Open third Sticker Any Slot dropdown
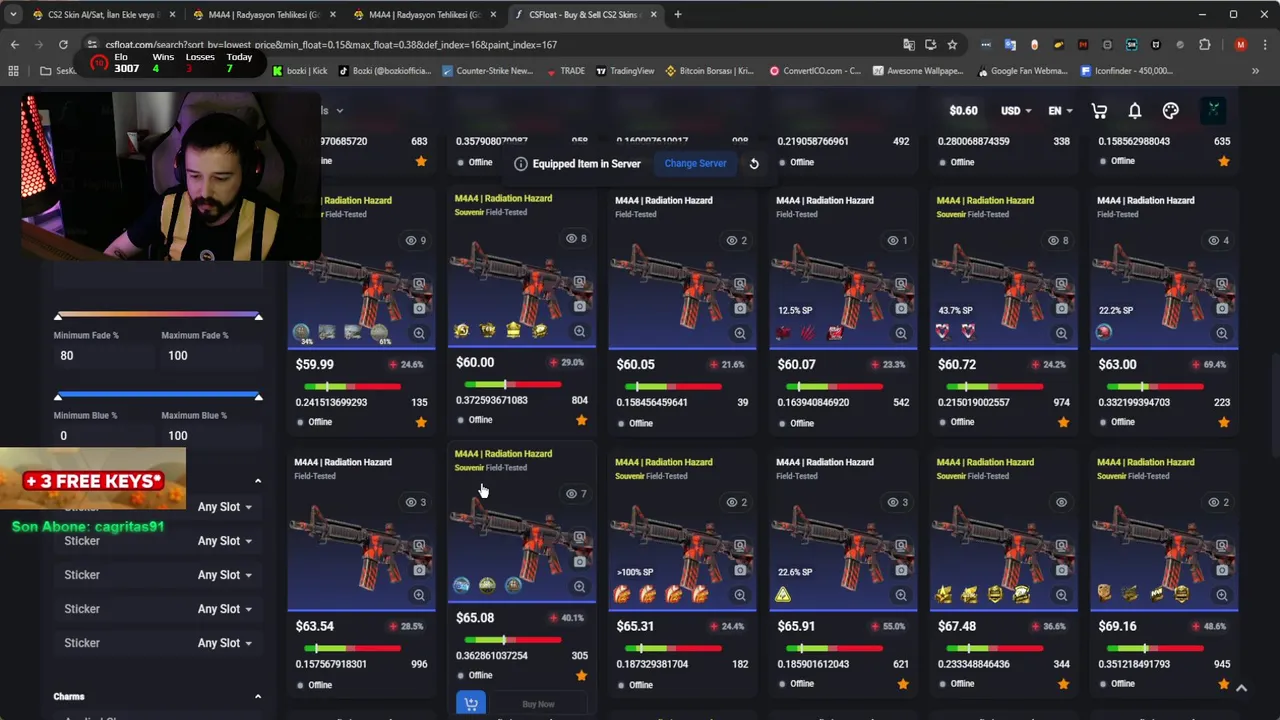Screen dimensions: 1280x720 click(x=224, y=575)
